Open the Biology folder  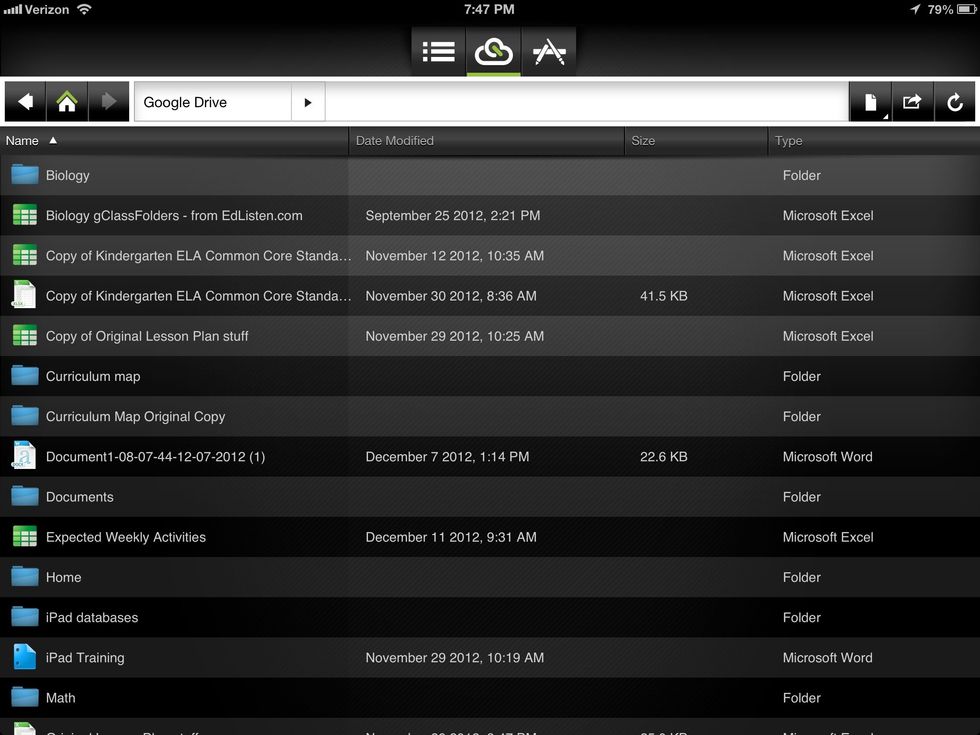pos(68,175)
